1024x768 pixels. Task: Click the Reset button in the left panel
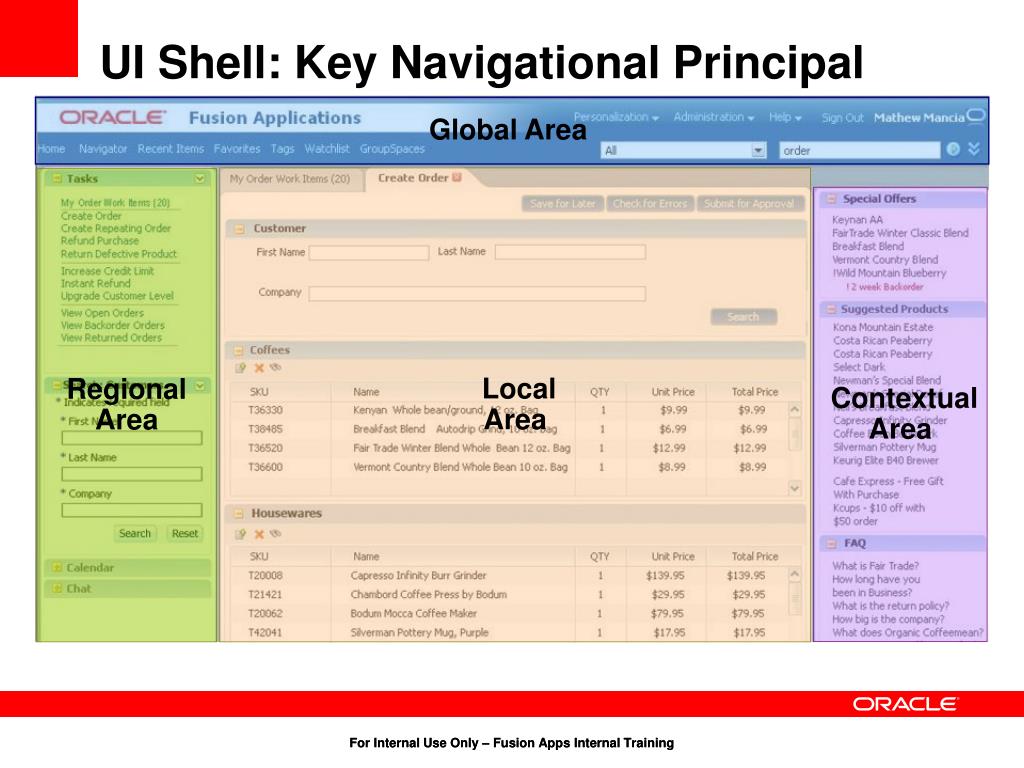[185, 534]
